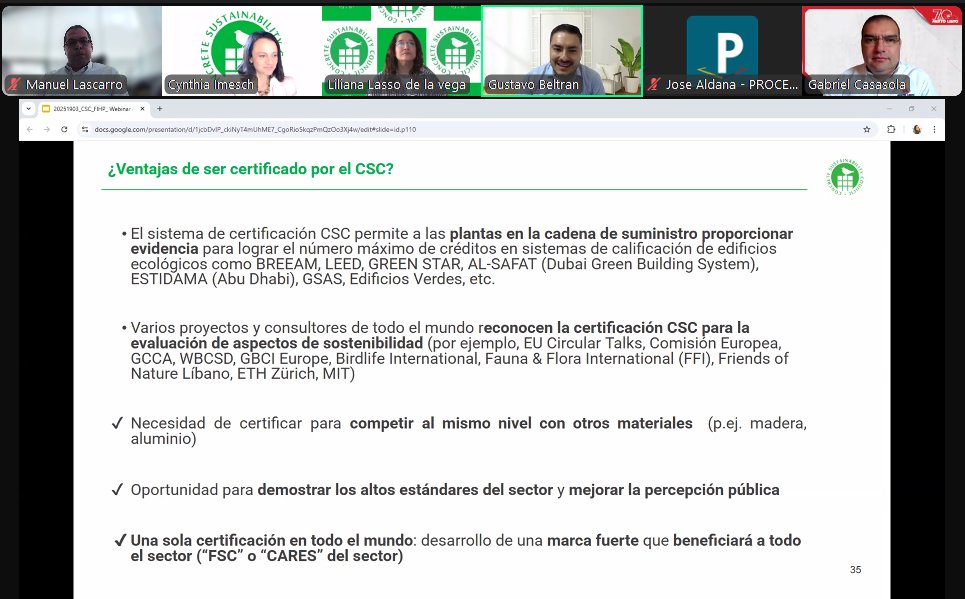Select Manuel Lascarro's video tile
This screenshot has height=599, width=965.
pyautogui.click(x=81, y=50)
